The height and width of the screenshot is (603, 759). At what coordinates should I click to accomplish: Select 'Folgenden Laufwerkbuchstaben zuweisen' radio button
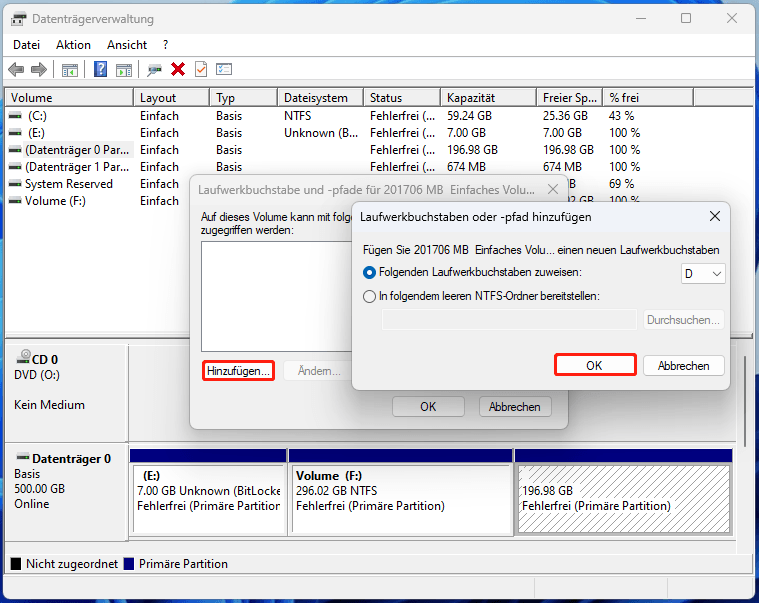coord(370,272)
